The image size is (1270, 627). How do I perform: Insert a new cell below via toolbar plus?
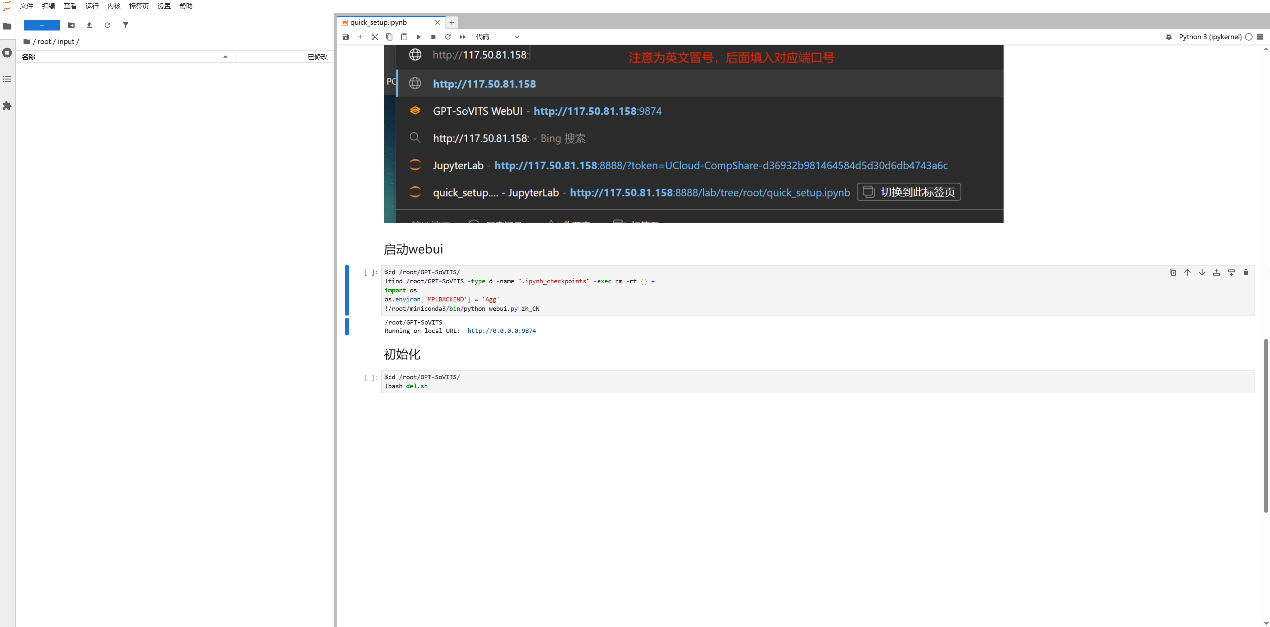point(360,37)
